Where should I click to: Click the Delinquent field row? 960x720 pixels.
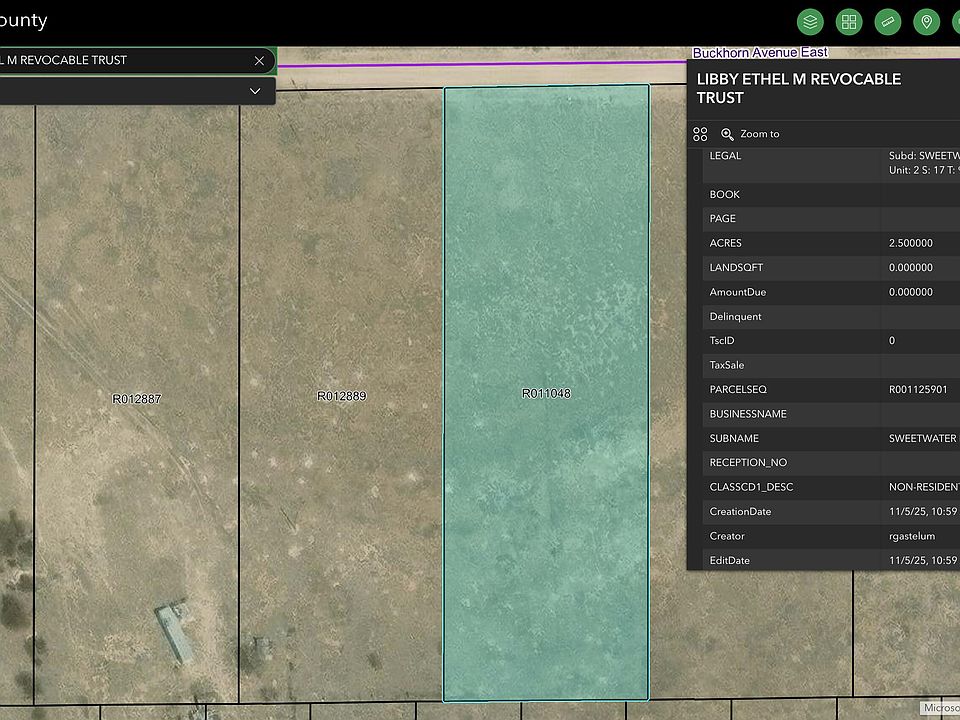(x=831, y=317)
